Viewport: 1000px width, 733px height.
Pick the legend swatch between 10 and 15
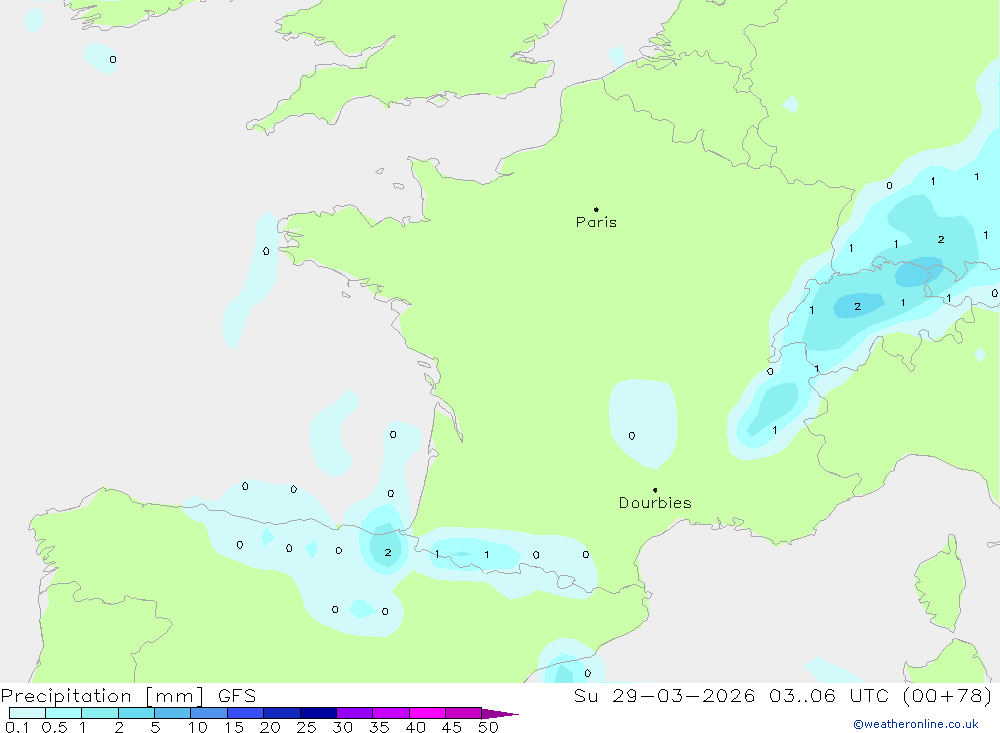[x=209, y=713]
